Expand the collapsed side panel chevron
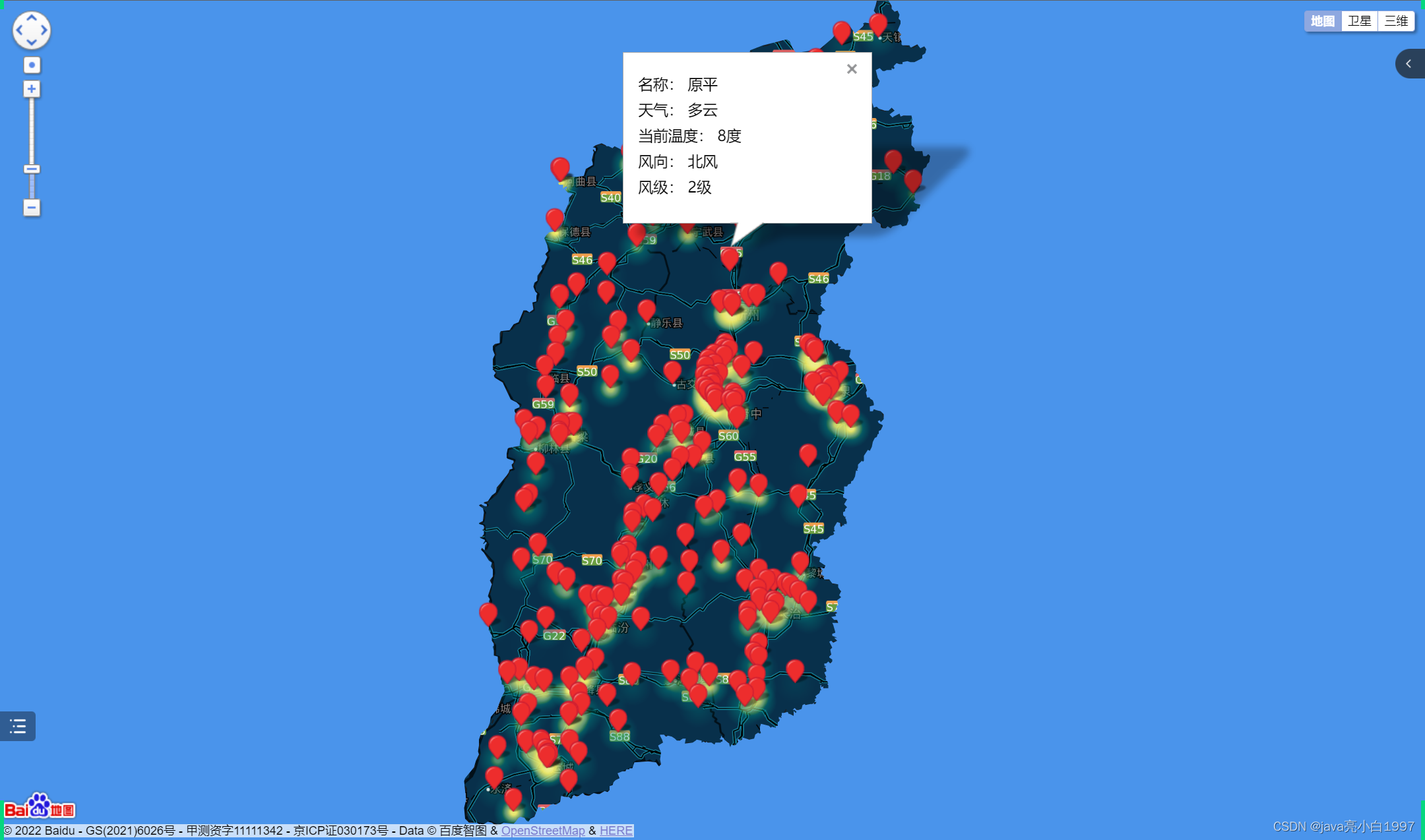1425x840 pixels. pyautogui.click(x=1409, y=64)
